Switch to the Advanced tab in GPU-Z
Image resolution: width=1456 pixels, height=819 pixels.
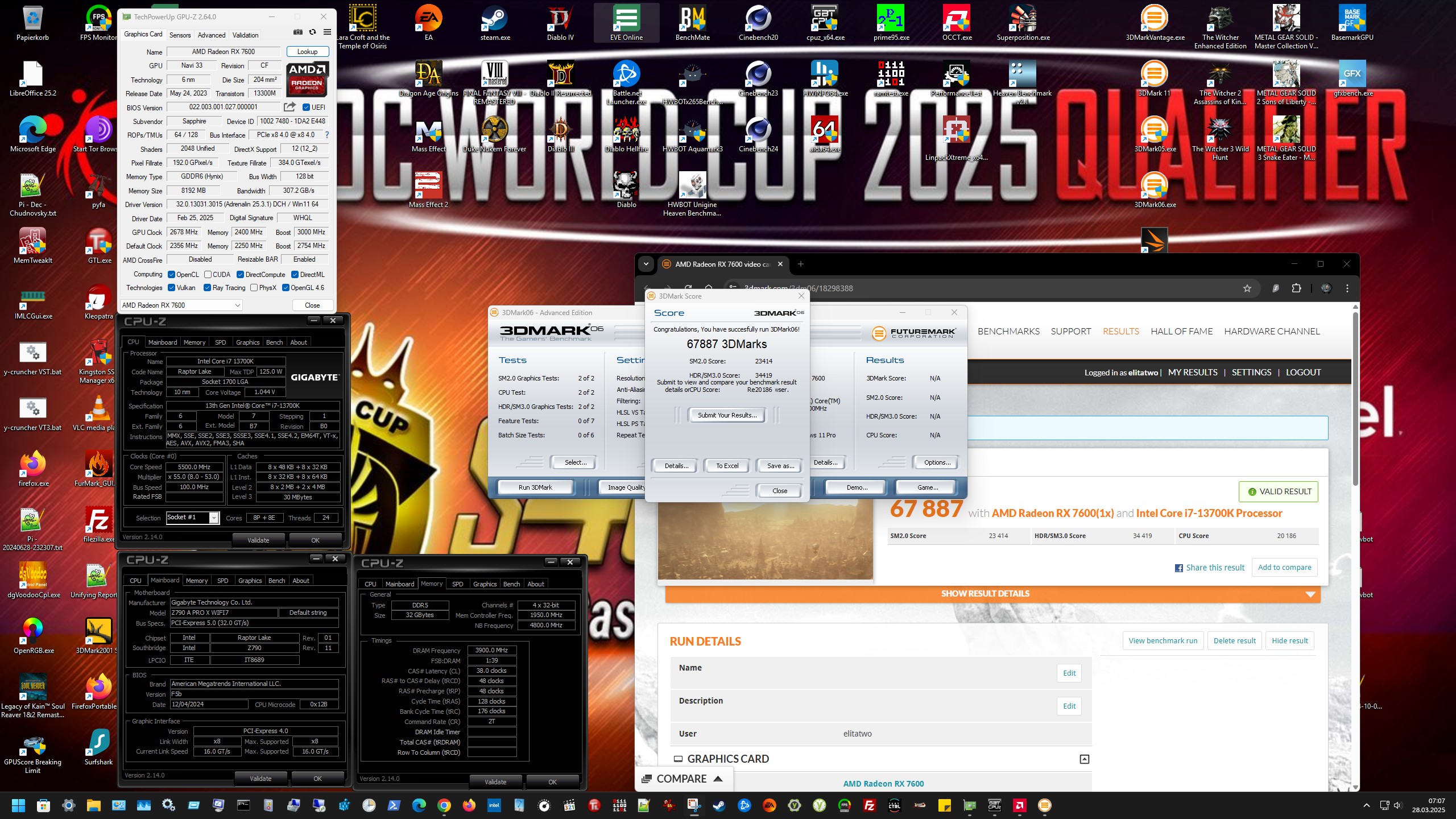point(212,35)
